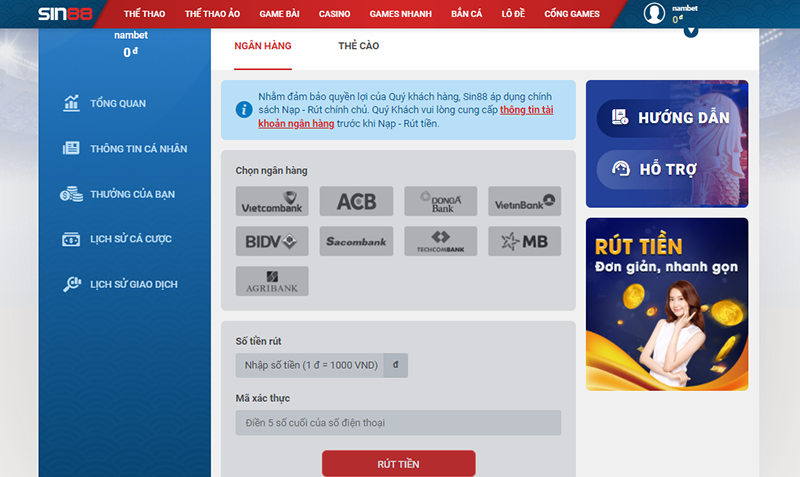Click the Thưởng Của Bạn coins icon
Screen dimensions: 800x477
tap(71, 194)
